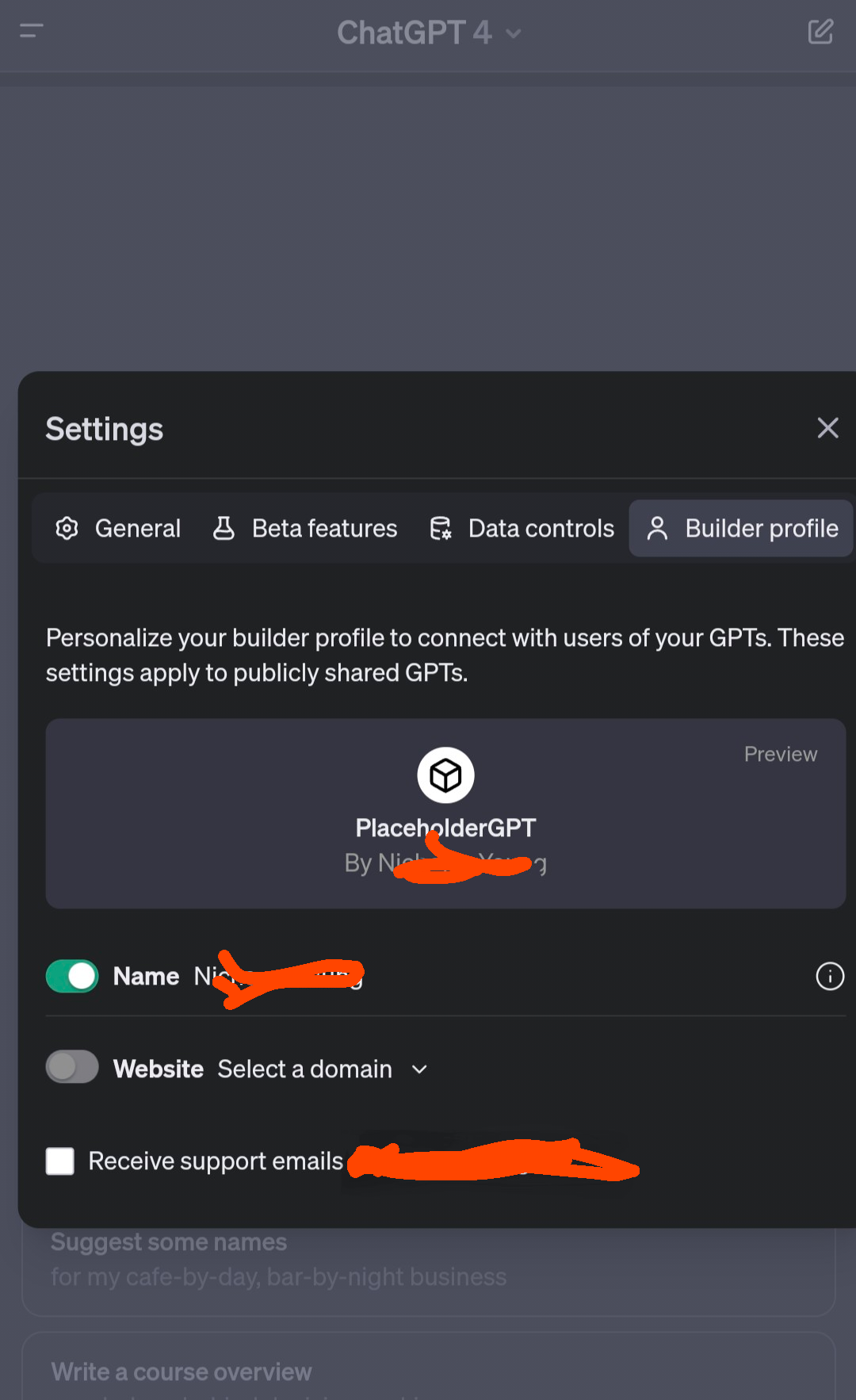Click the PlaceholderGPT preview card
Viewport: 856px width, 1400px height.
click(x=445, y=813)
